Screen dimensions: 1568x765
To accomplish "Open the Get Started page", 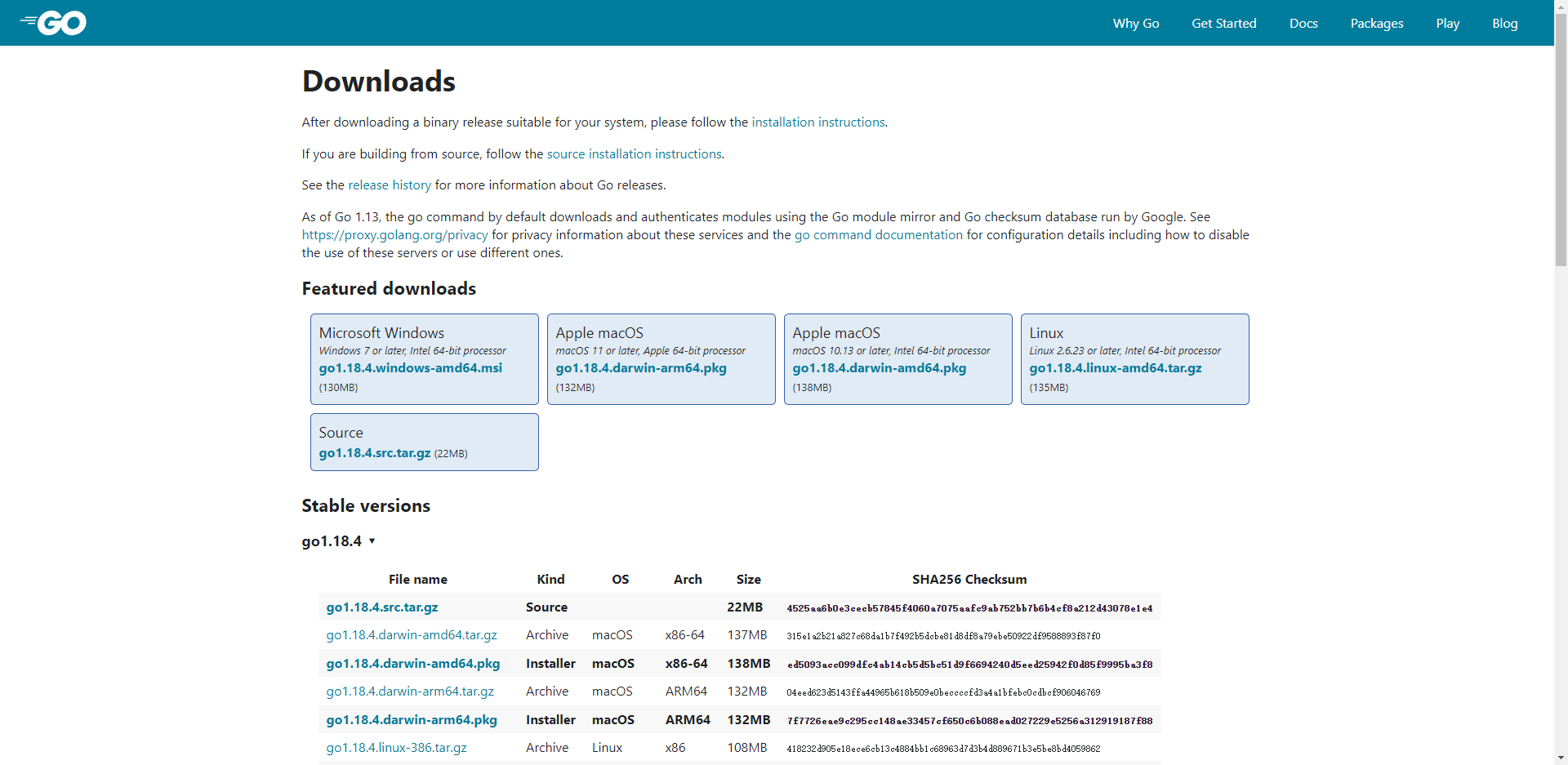I will pyautogui.click(x=1224, y=24).
